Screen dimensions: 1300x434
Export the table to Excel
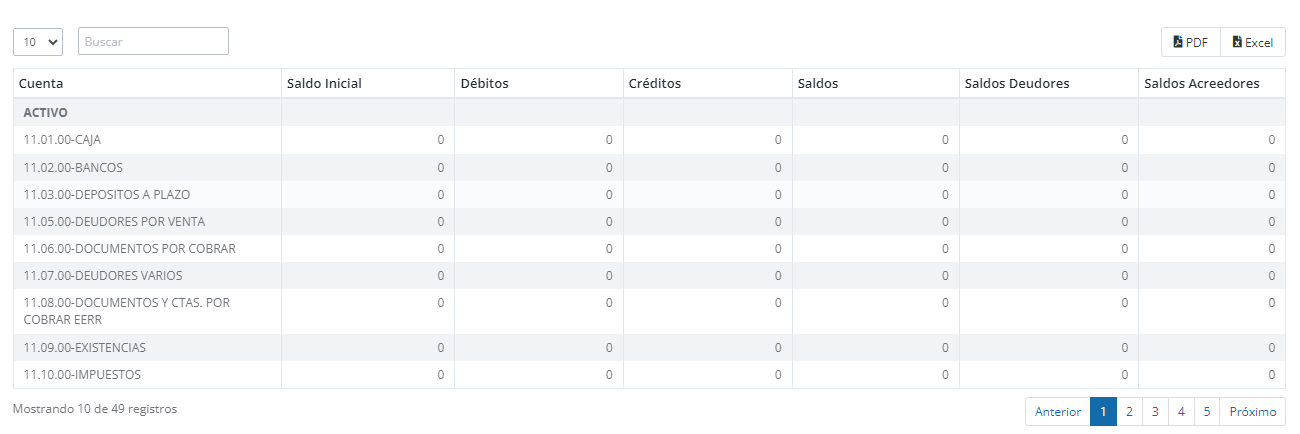tap(1253, 42)
